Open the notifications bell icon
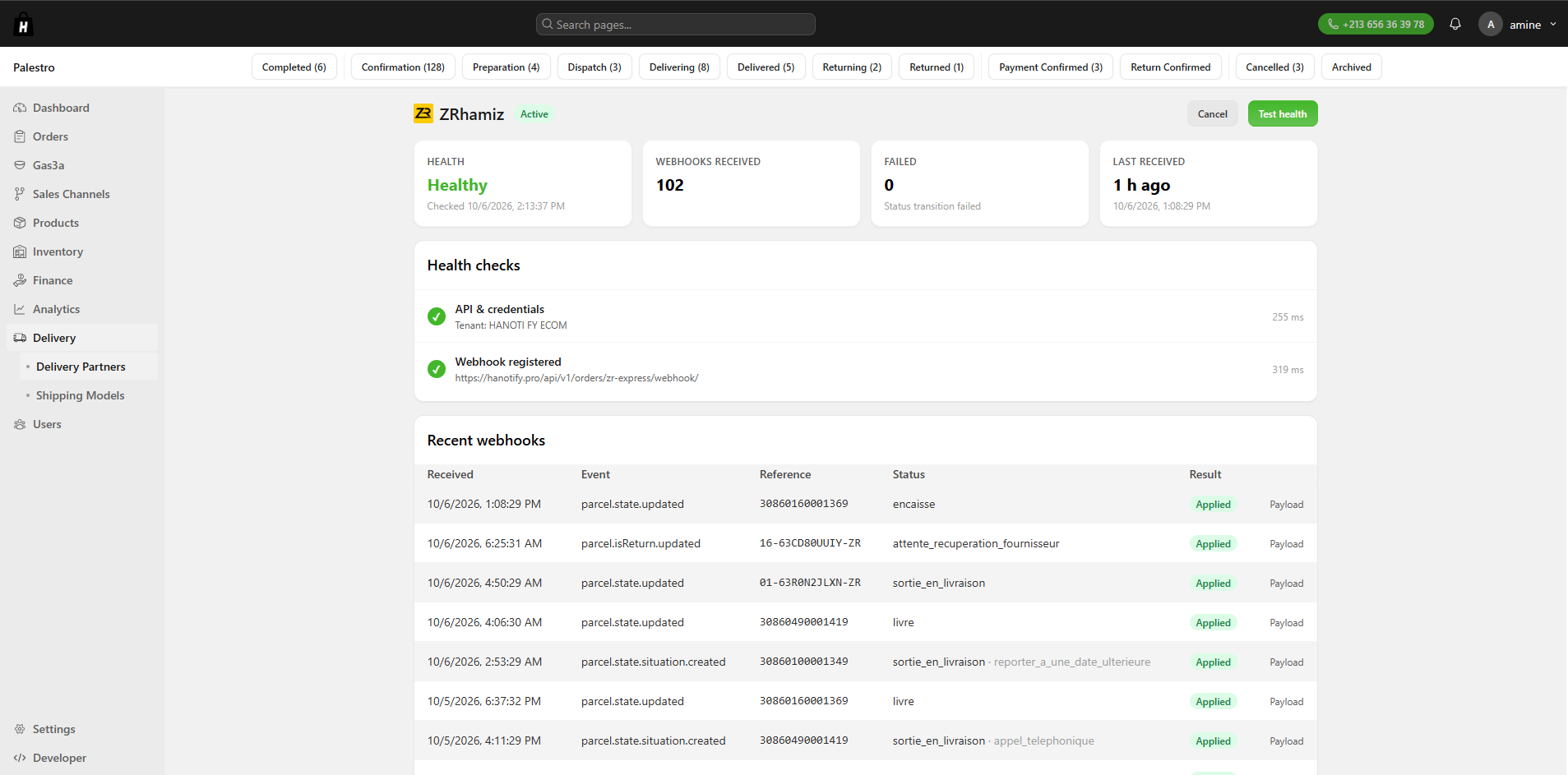Viewport: 1568px width, 775px height. coord(1455,24)
